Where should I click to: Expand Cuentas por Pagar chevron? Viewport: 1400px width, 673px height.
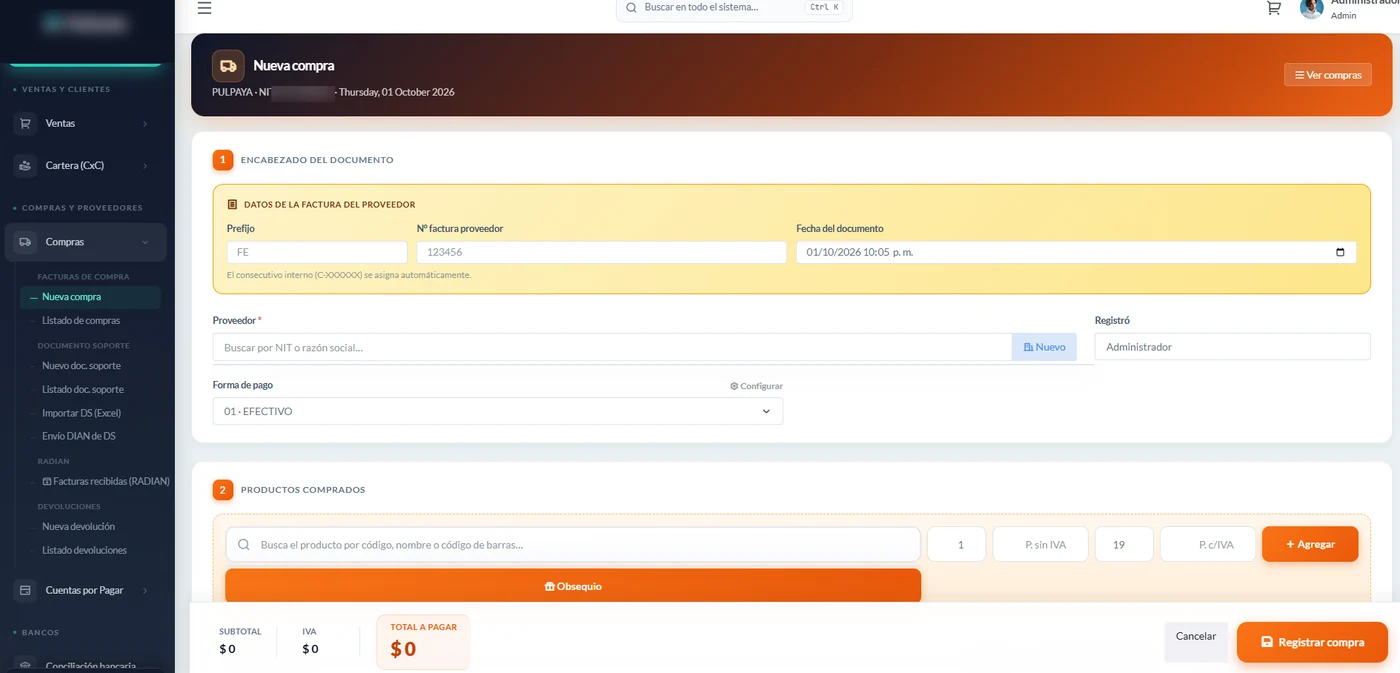click(145, 590)
